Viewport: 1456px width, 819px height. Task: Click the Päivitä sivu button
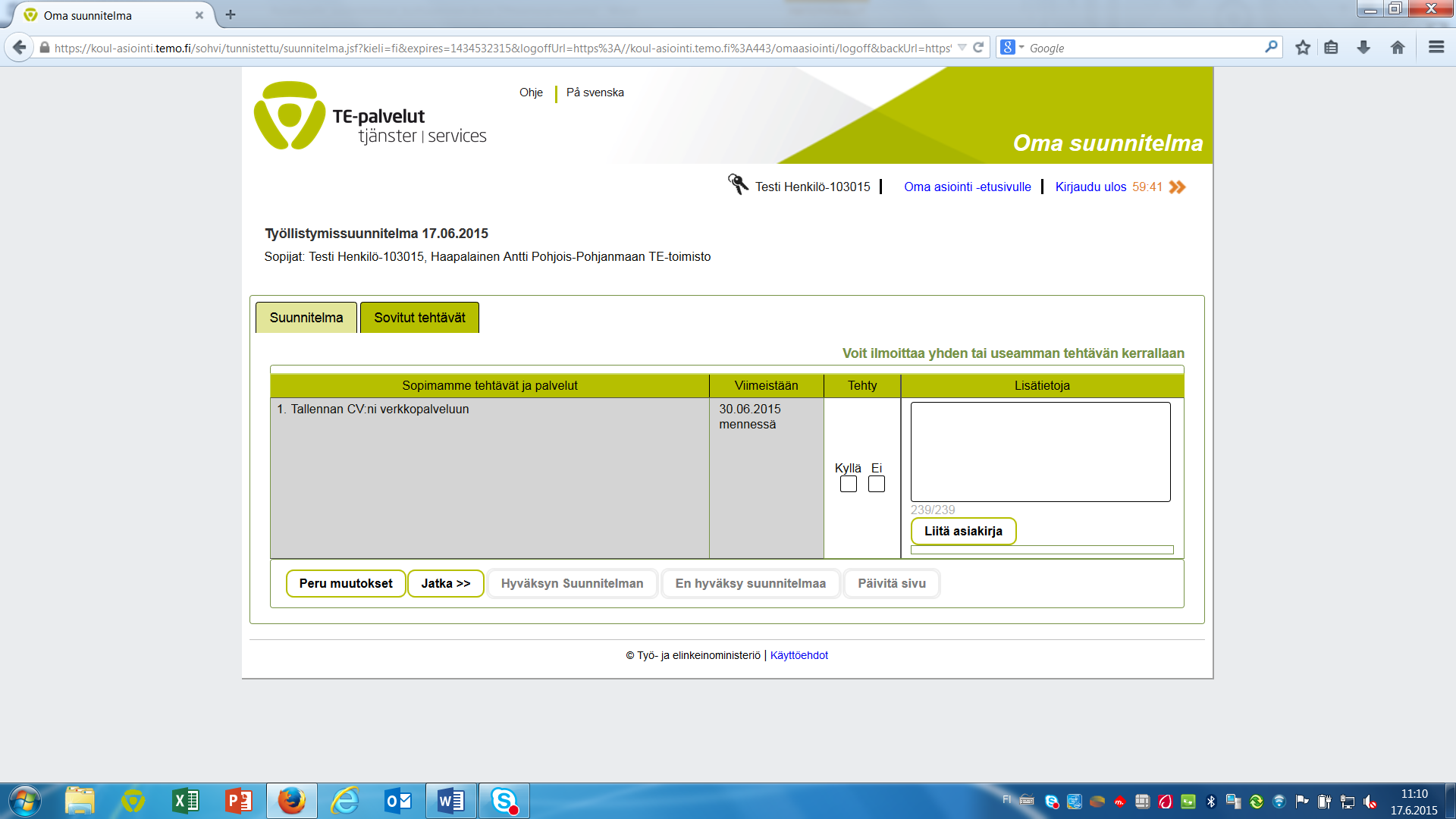892,583
